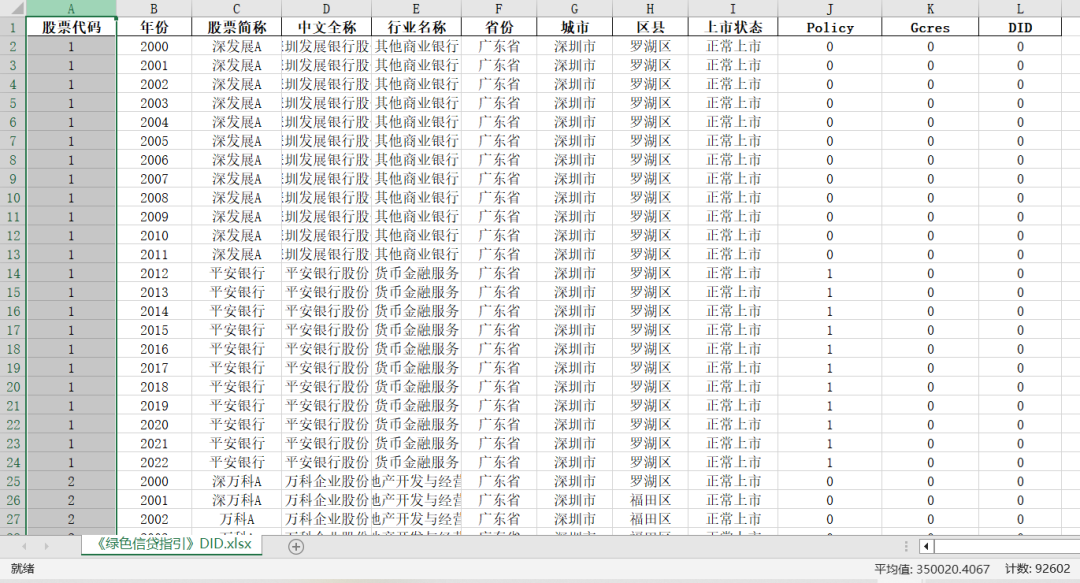Select 平安银行 short name in row 14
Viewport: 1080px width, 583px height.
(x=236, y=273)
